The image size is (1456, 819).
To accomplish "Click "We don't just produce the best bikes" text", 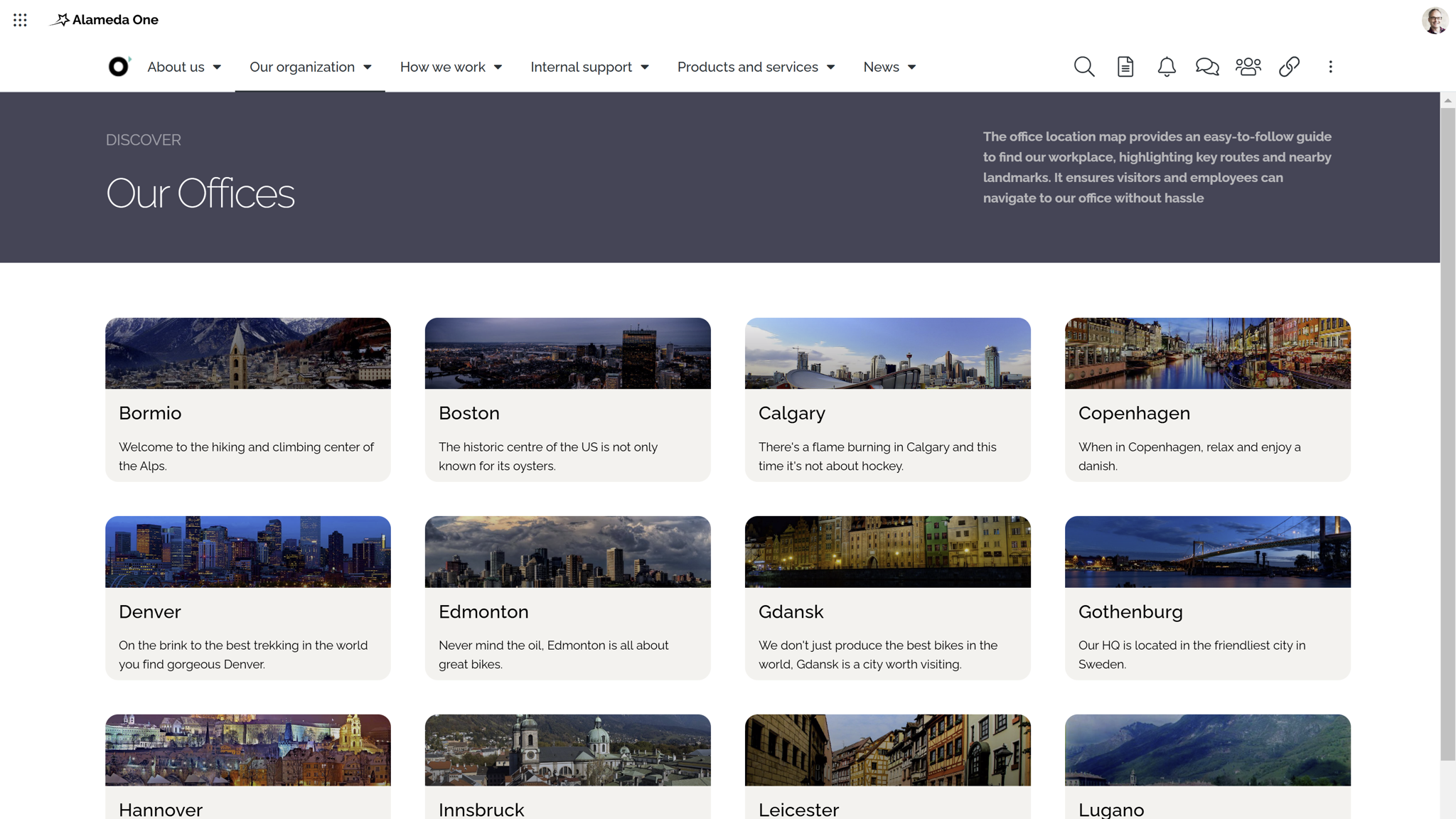I will tap(878, 655).
